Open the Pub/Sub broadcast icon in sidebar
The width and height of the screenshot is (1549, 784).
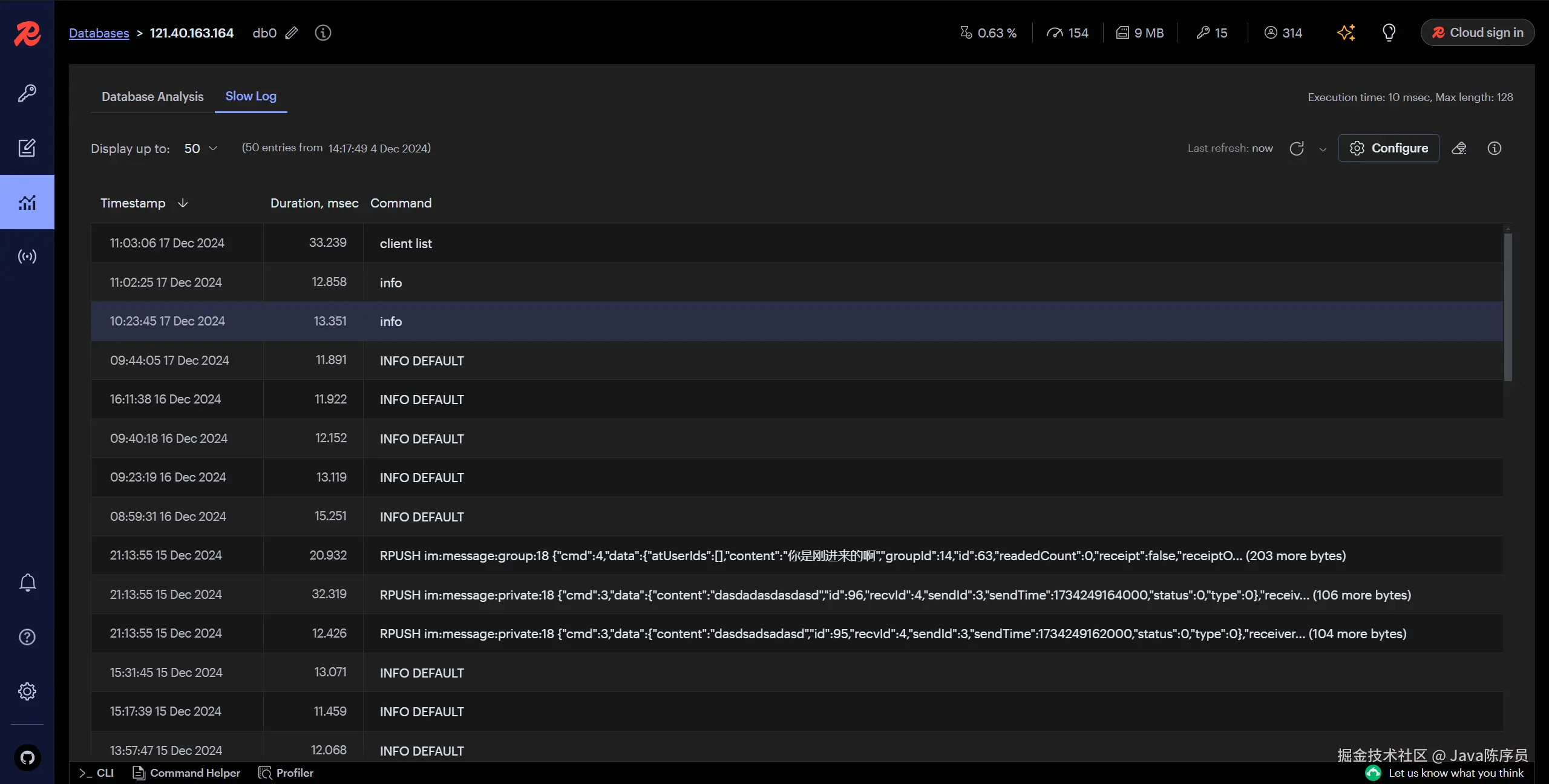coord(27,256)
